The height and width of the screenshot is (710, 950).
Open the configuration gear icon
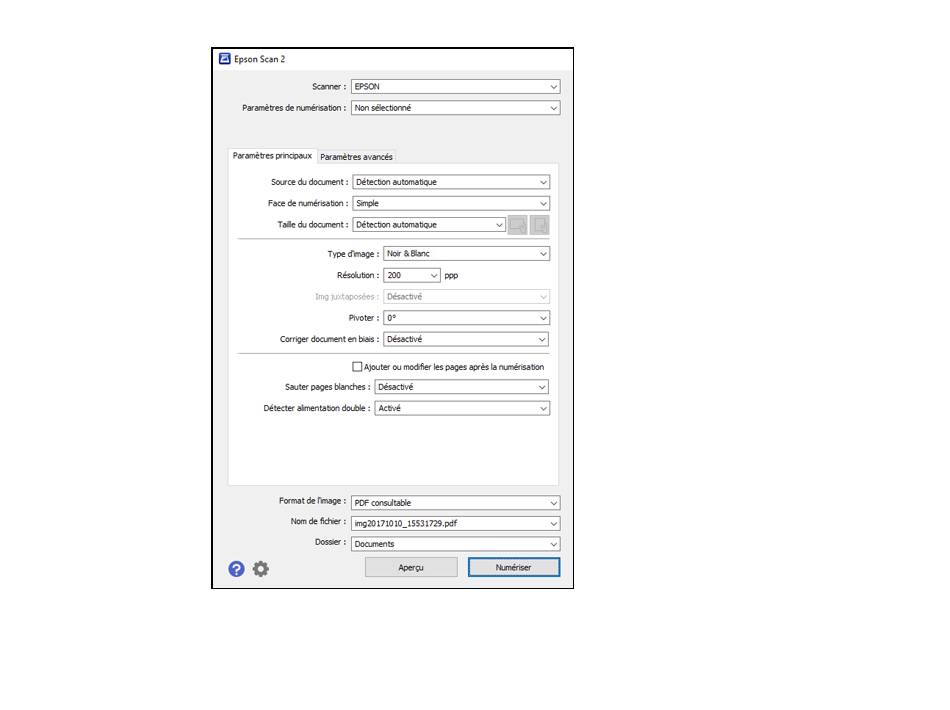point(261,569)
